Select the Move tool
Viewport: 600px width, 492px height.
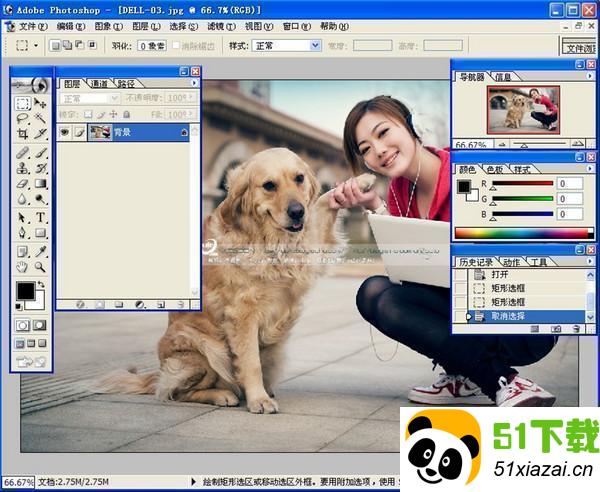(x=41, y=103)
